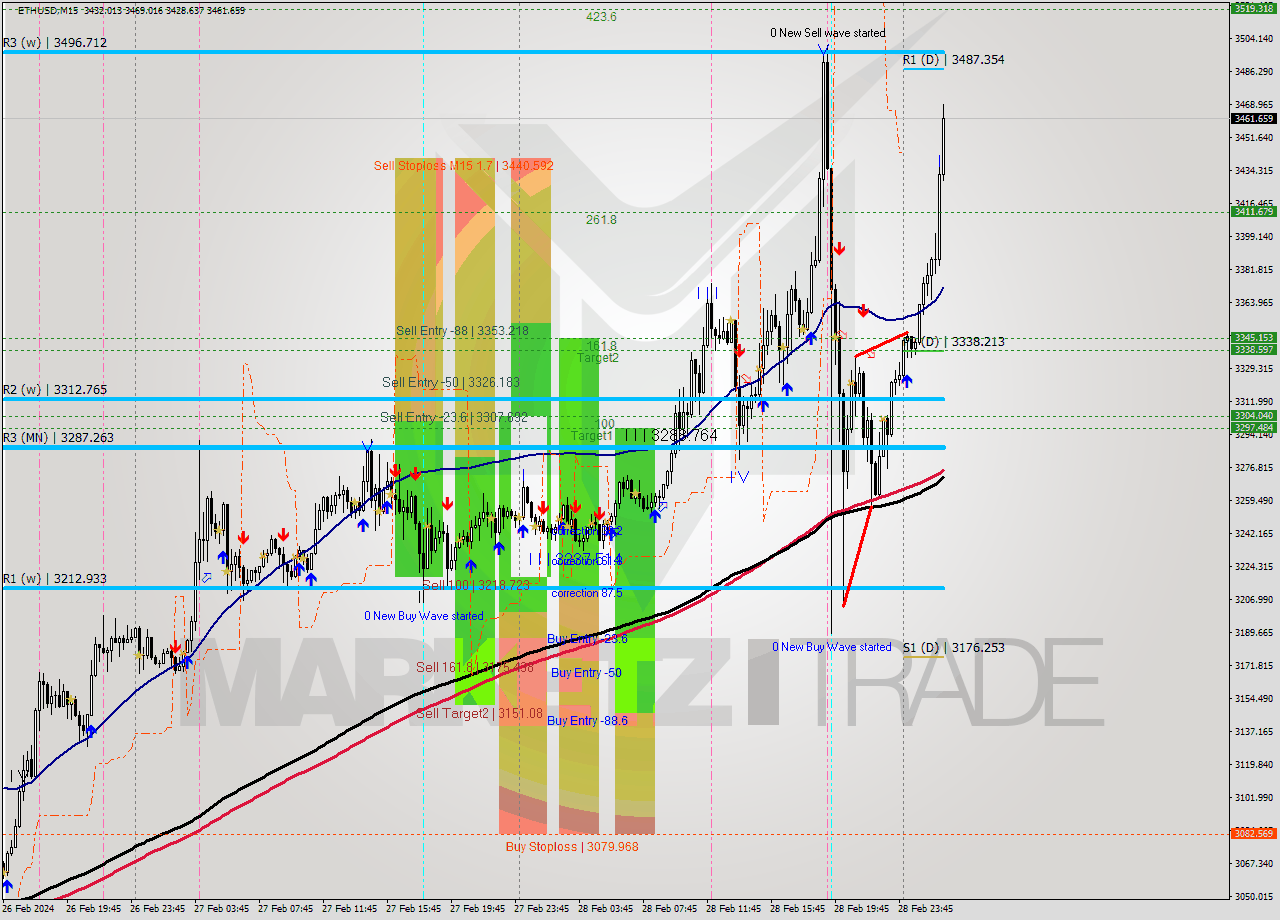The width and height of the screenshot is (1280, 920).
Task: Click 3050.015 on the price axis
Action: pyautogui.click(x=1253, y=897)
